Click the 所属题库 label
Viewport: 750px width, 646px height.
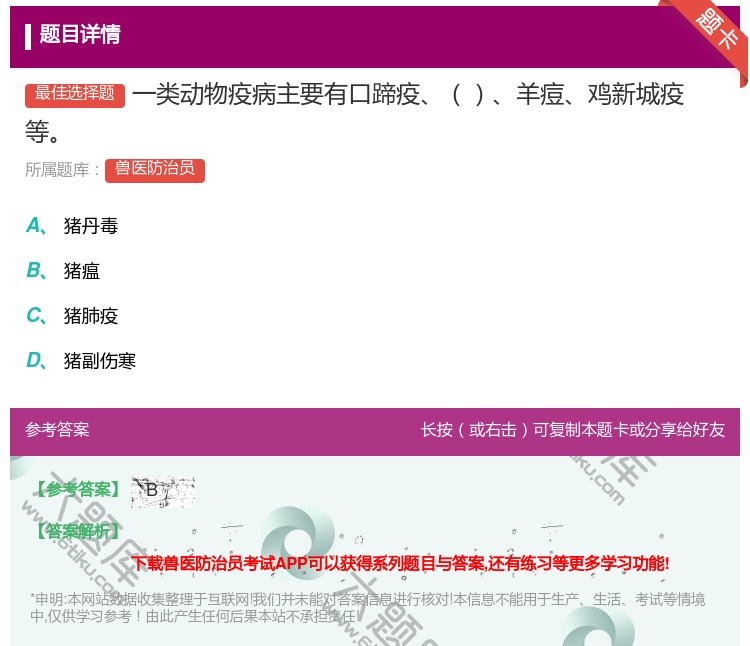62,170
